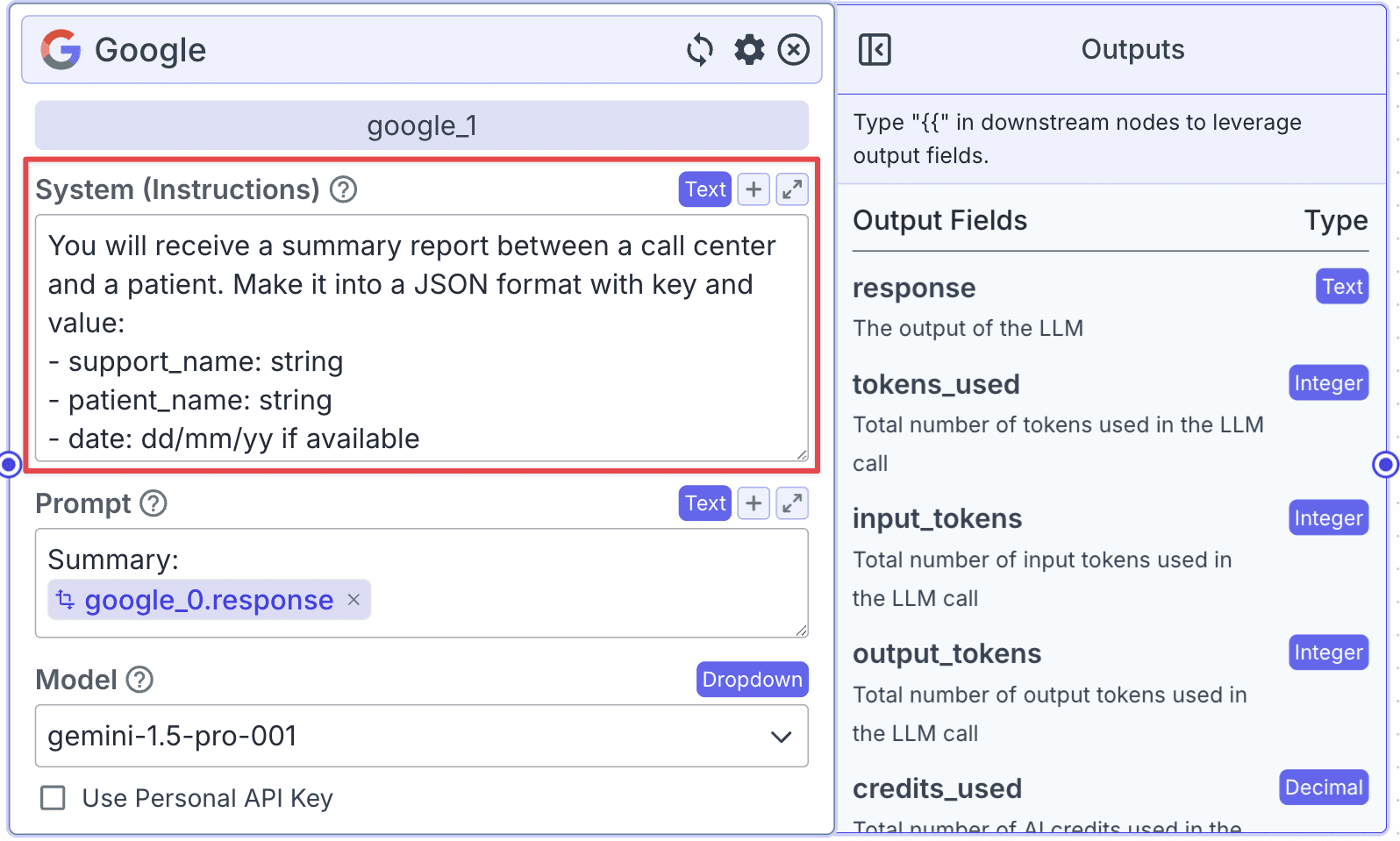The height and width of the screenshot is (841, 1400).
Task: Click into the System Instructions text area
Action: [x=422, y=338]
